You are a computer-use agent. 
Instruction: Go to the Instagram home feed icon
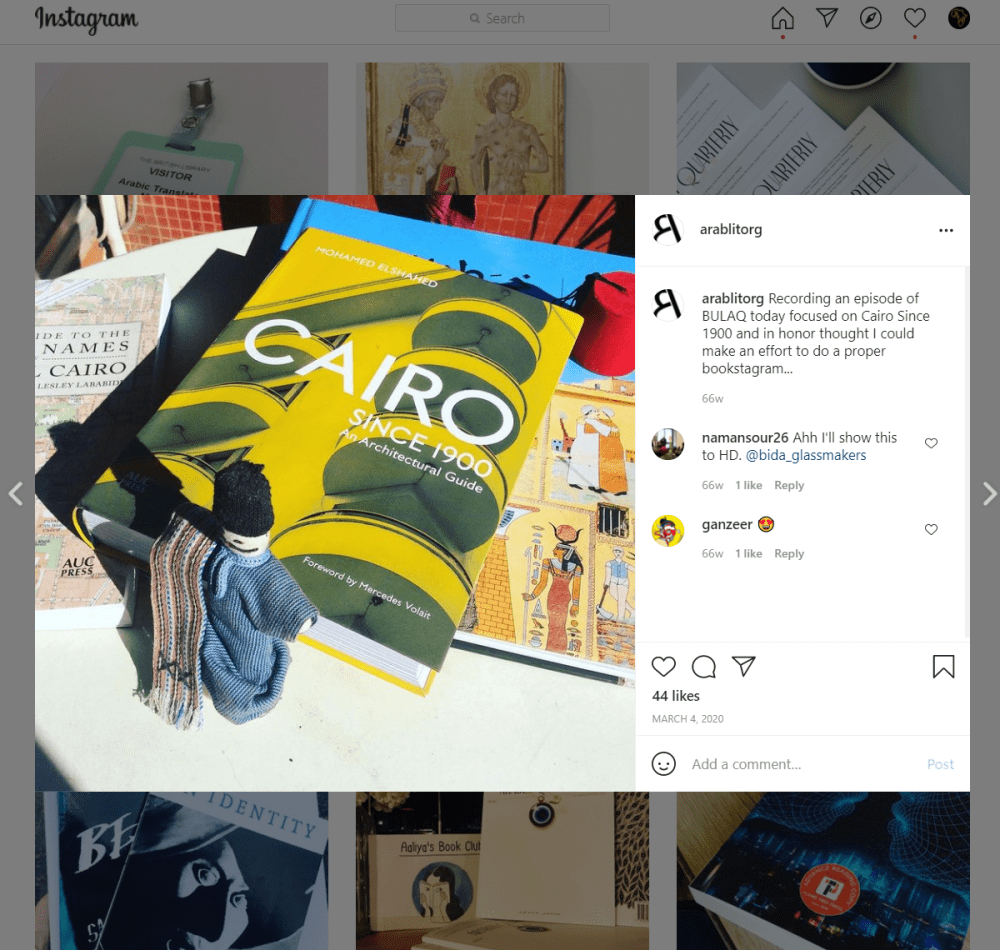coord(783,18)
